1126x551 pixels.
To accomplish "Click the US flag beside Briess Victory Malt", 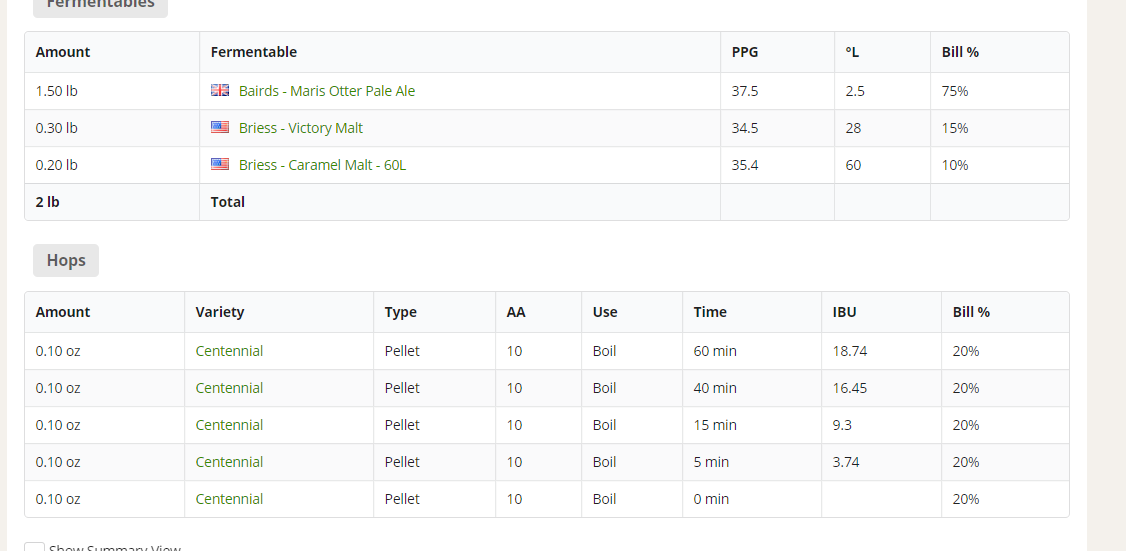I will (x=220, y=128).
